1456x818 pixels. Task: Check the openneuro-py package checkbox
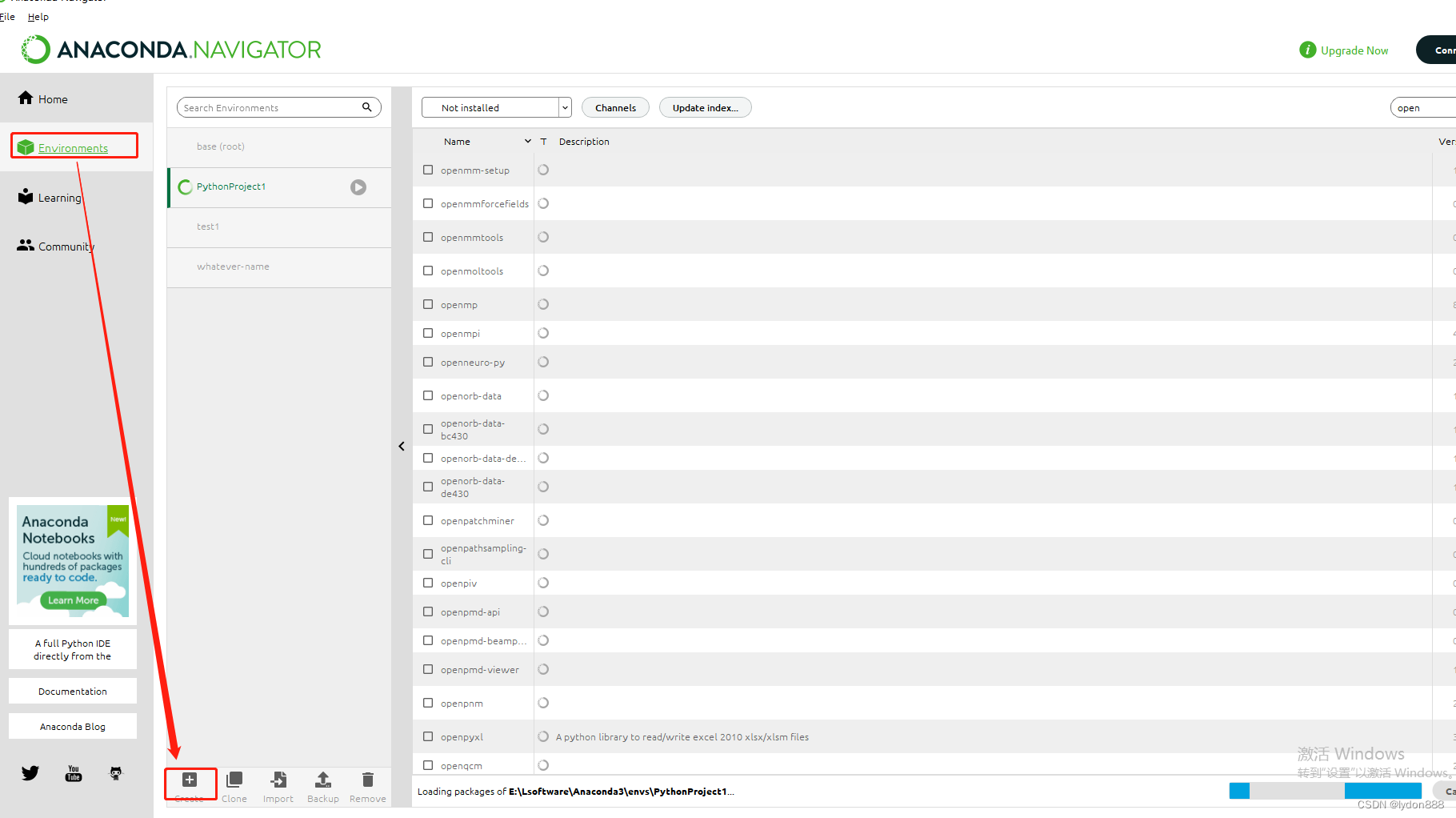coord(428,362)
